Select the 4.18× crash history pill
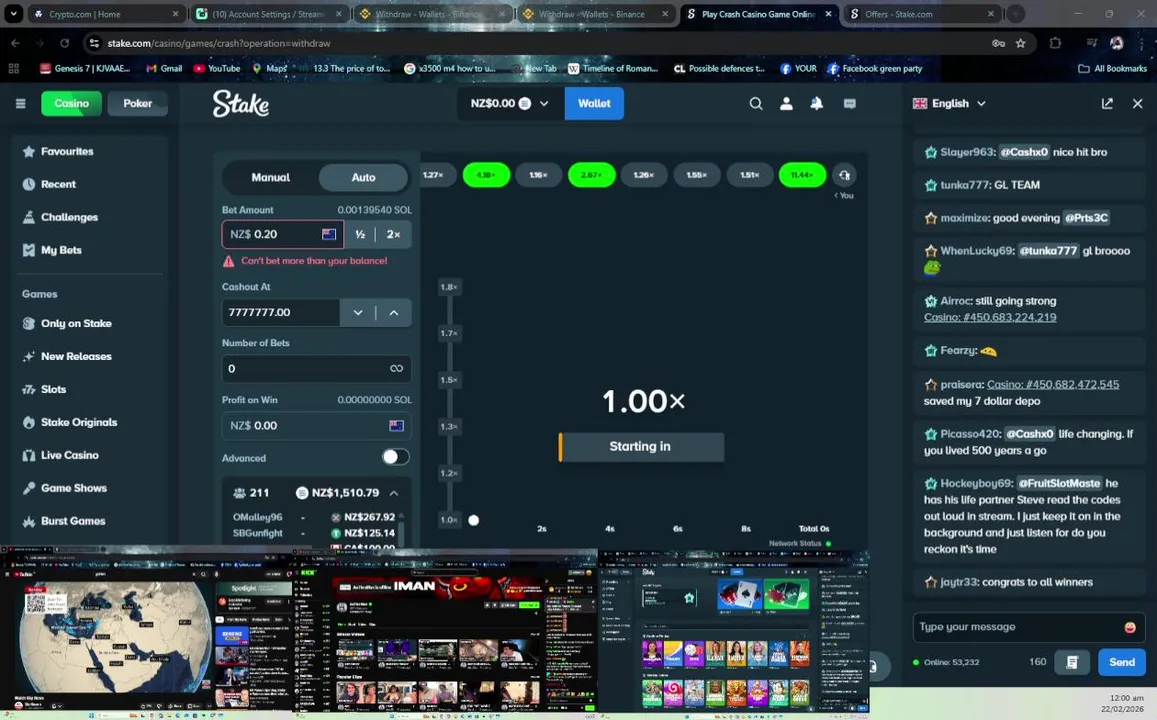The image size is (1157, 720). [486, 175]
